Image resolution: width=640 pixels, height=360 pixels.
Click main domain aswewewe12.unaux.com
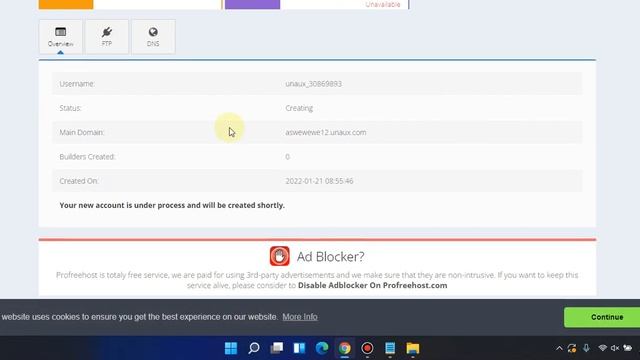tap(326, 132)
